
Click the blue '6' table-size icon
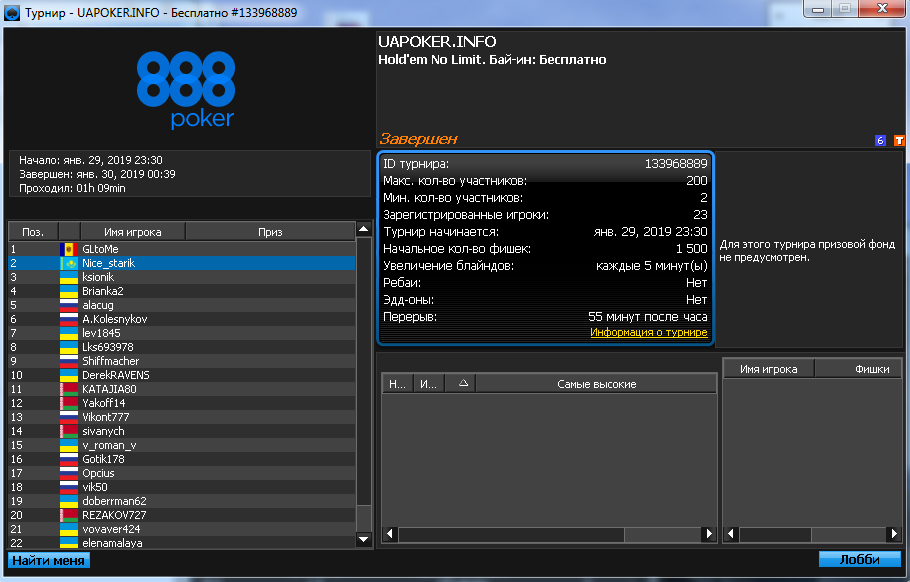tap(880, 140)
